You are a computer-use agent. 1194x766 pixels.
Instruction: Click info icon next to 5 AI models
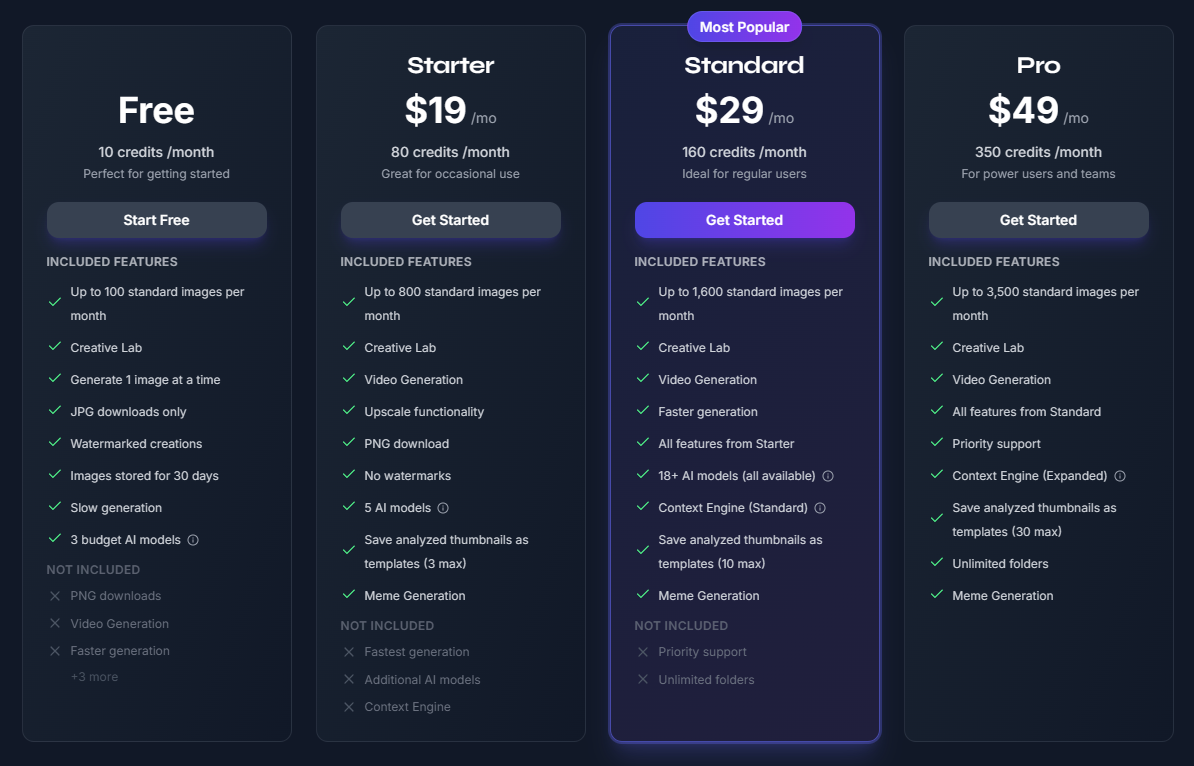click(x=443, y=508)
